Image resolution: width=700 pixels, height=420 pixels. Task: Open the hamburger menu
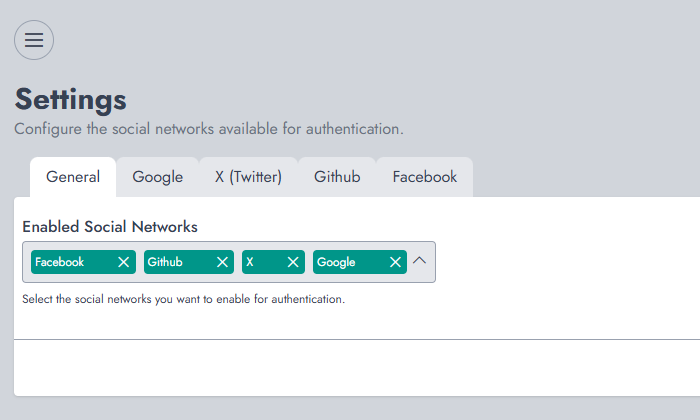(x=34, y=40)
